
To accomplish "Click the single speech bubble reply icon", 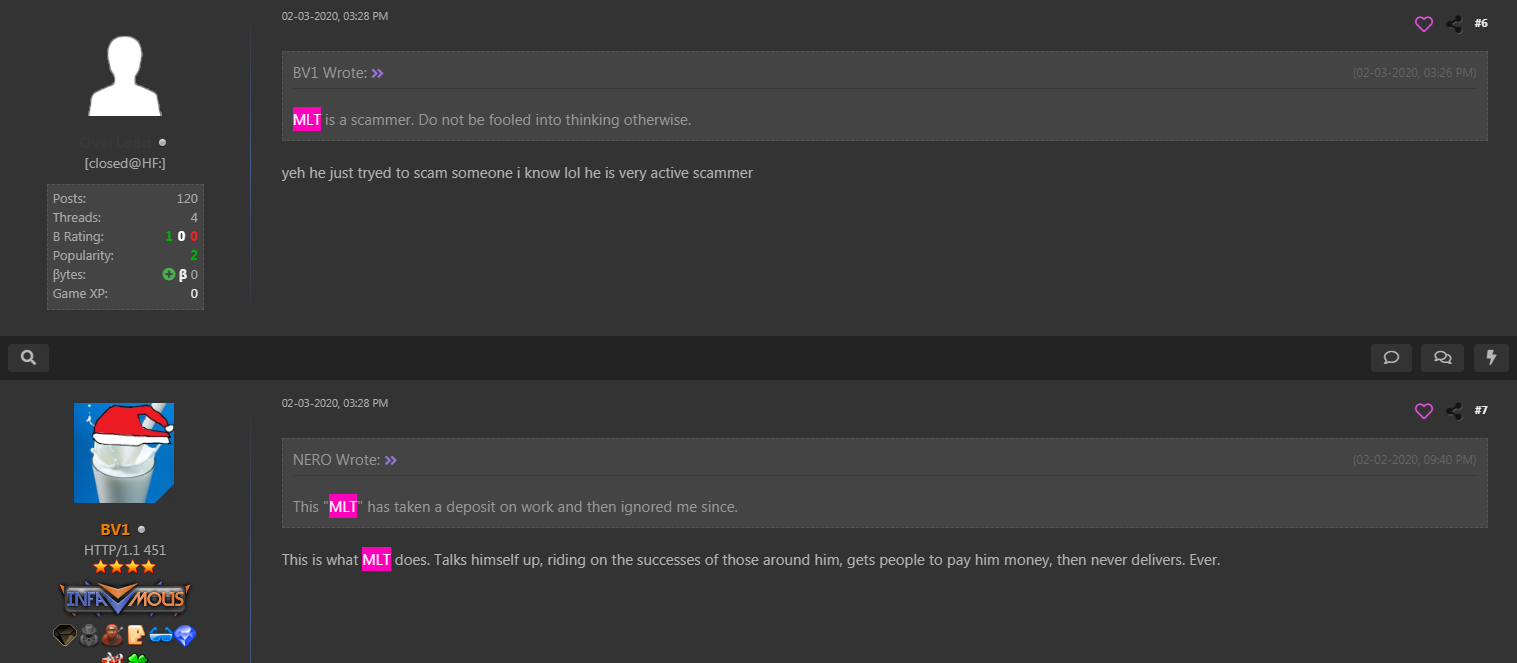I will click(x=1391, y=357).
